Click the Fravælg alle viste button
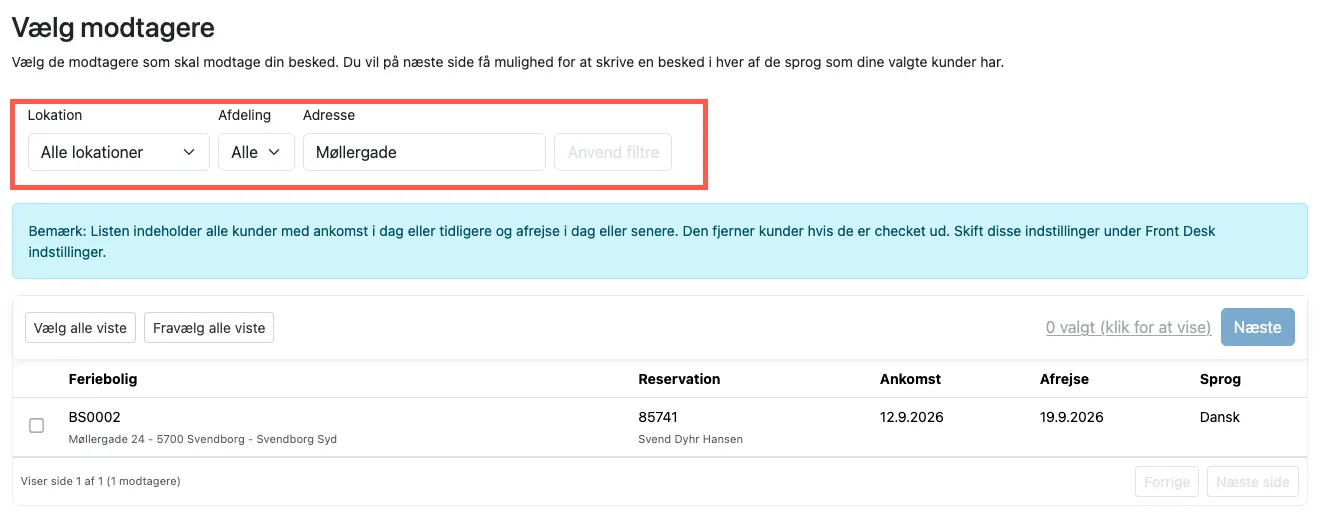Screen dimensions: 1326x515 click(x=209, y=328)
